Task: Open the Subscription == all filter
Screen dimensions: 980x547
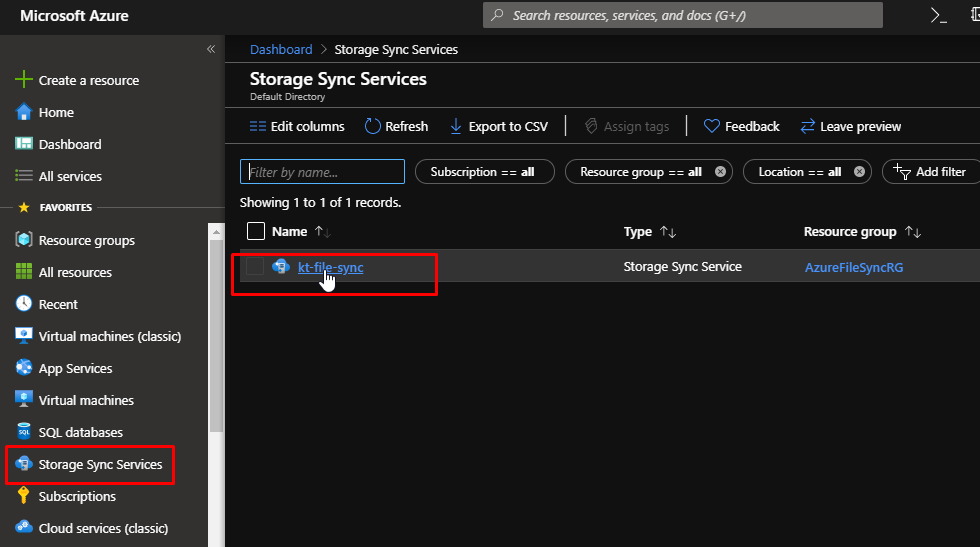Action: click(484, 172)
